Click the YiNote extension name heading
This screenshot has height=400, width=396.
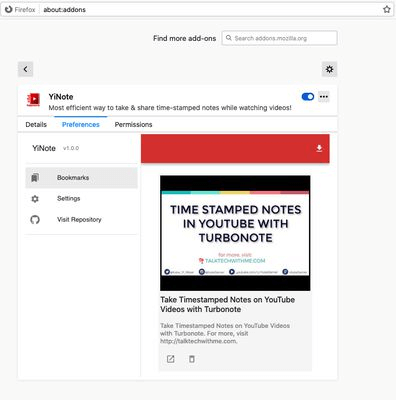[x=61, y=97]
